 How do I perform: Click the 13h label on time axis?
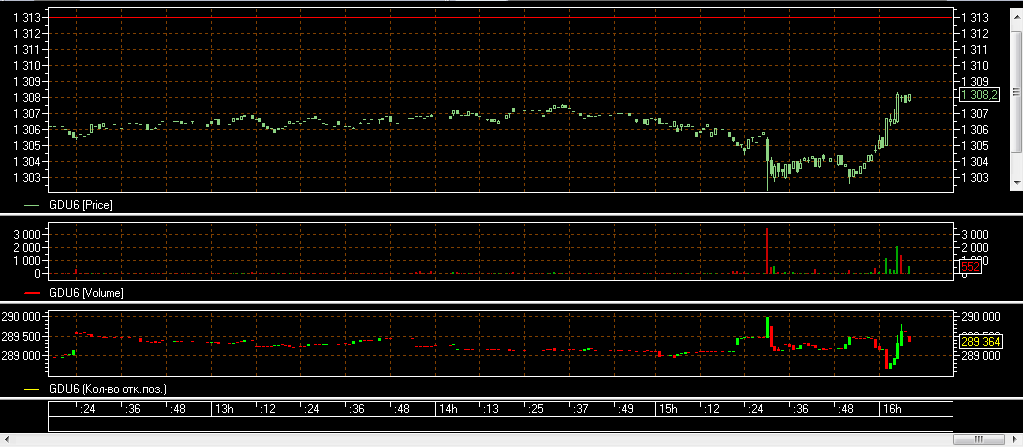(224, 409)
